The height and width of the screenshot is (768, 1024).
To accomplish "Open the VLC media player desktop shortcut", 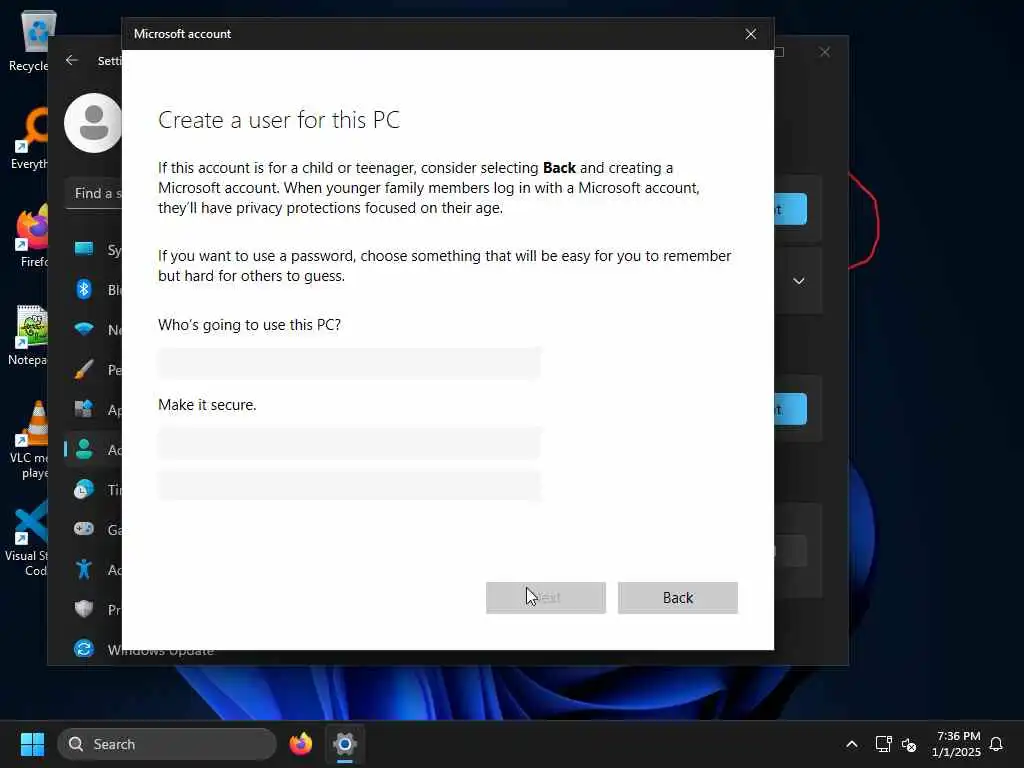I will coord(29,439).
